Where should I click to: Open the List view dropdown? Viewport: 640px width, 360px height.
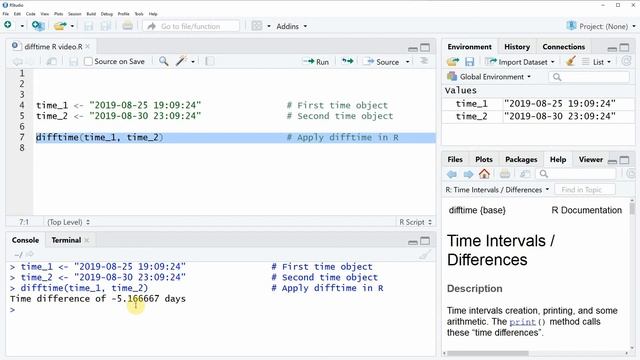tap(597, 62)
